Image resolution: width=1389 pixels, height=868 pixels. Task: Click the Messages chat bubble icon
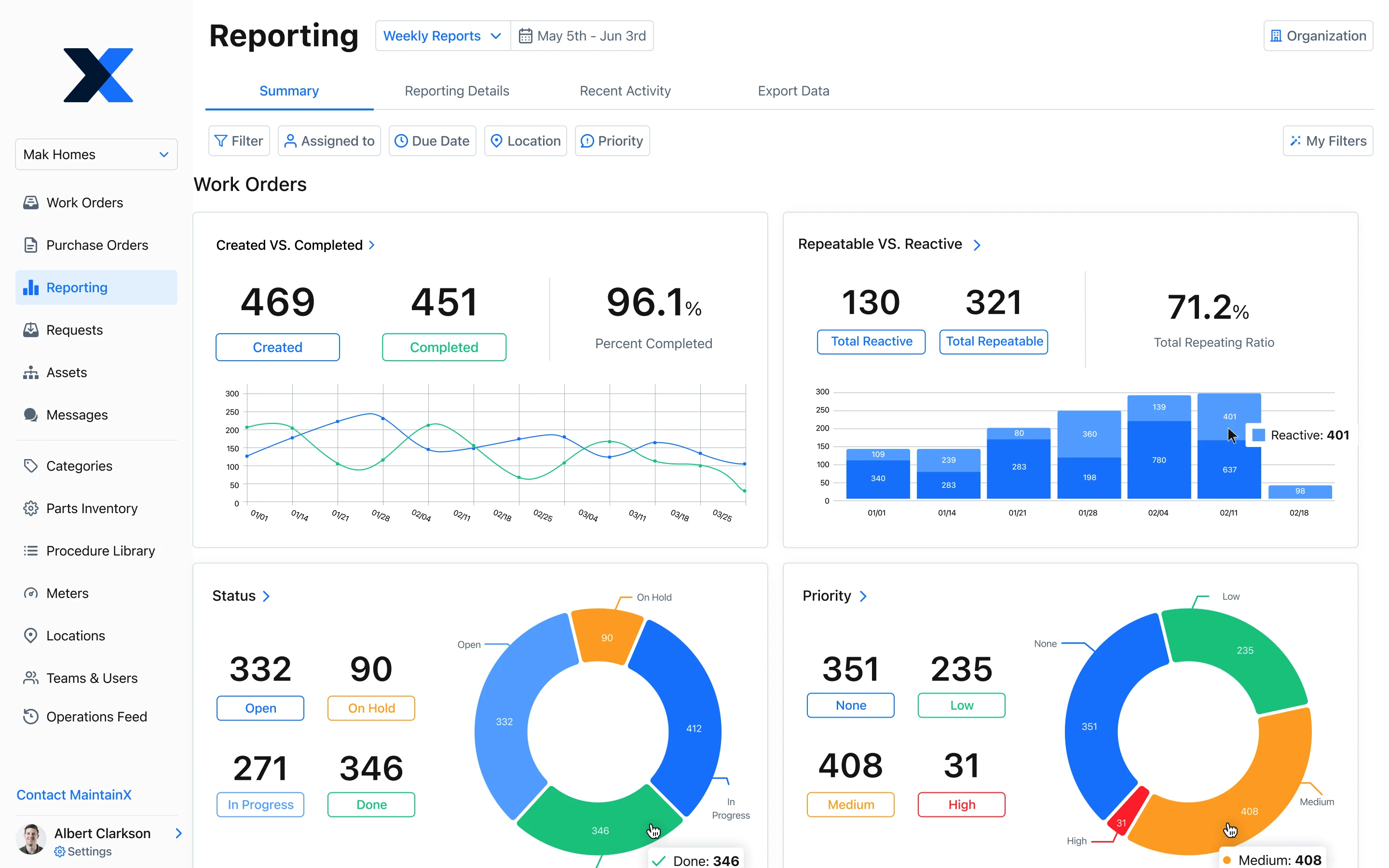pyautogui.click(x=30, y=415)
